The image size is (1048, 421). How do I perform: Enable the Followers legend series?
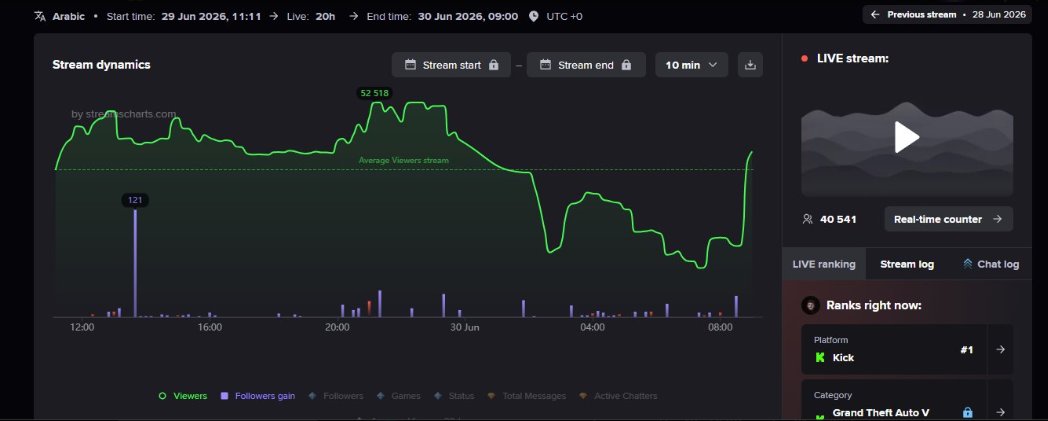(x=336, y=396)
